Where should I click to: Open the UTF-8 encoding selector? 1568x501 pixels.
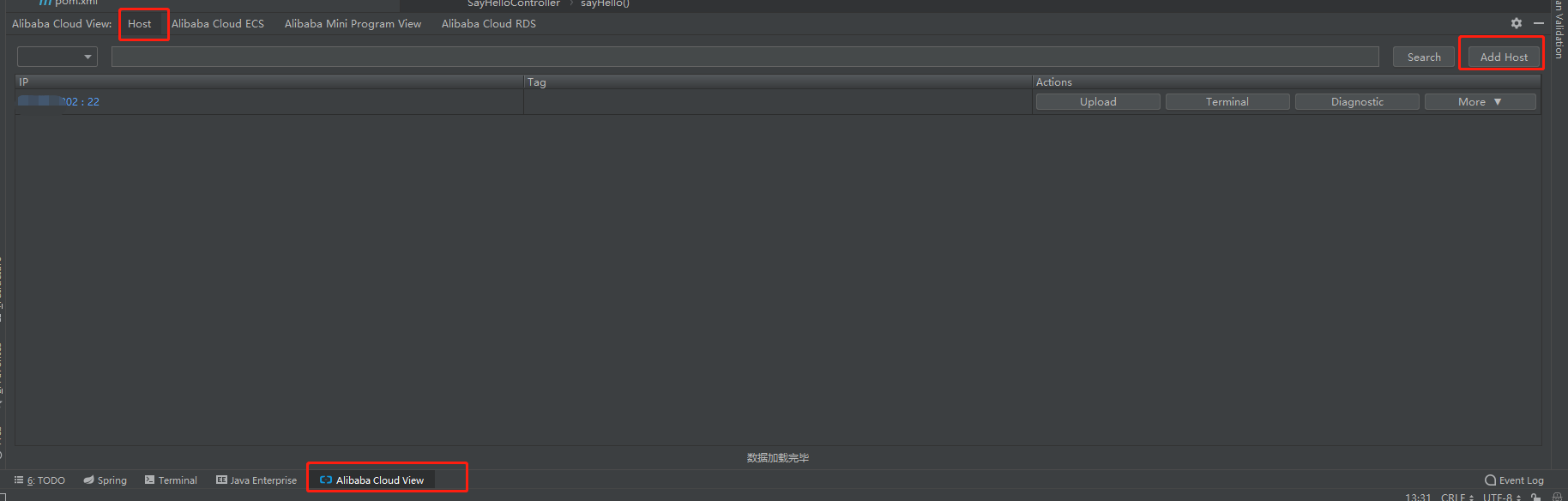pos(1504,497)
